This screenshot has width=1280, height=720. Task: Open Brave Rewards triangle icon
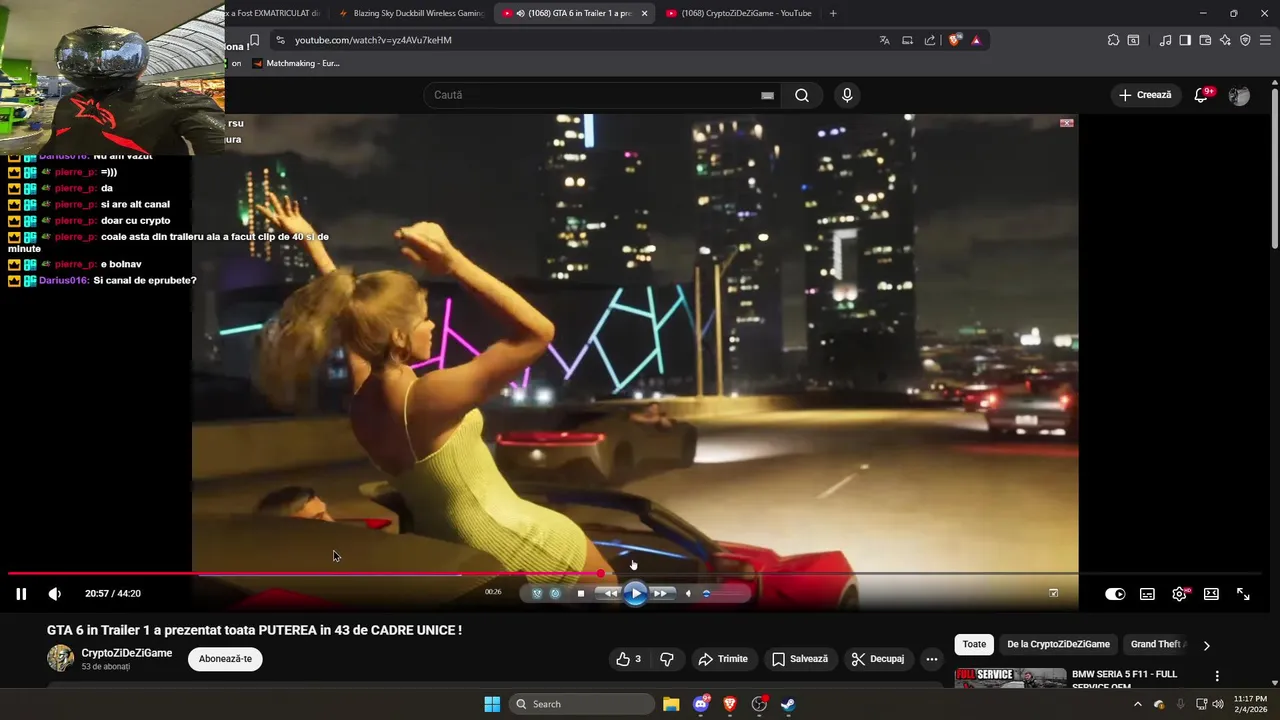point(976,40)
